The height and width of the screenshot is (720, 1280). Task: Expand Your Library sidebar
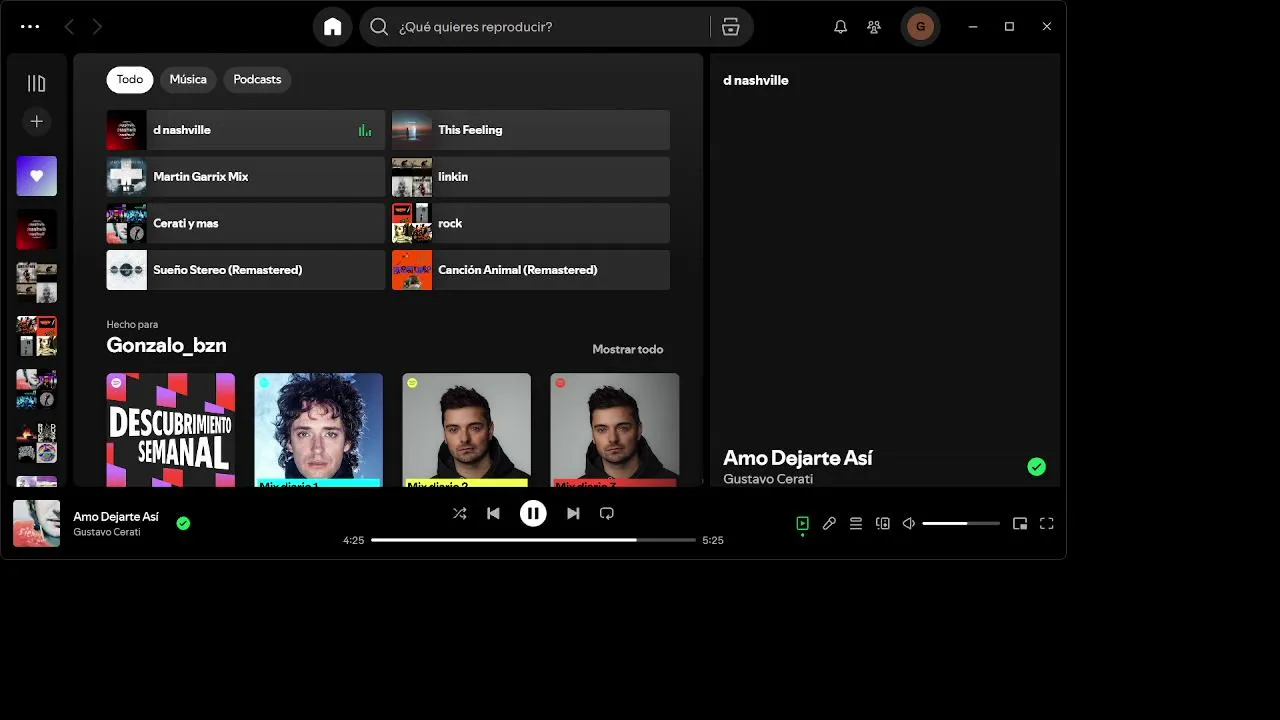click(36, 83)
